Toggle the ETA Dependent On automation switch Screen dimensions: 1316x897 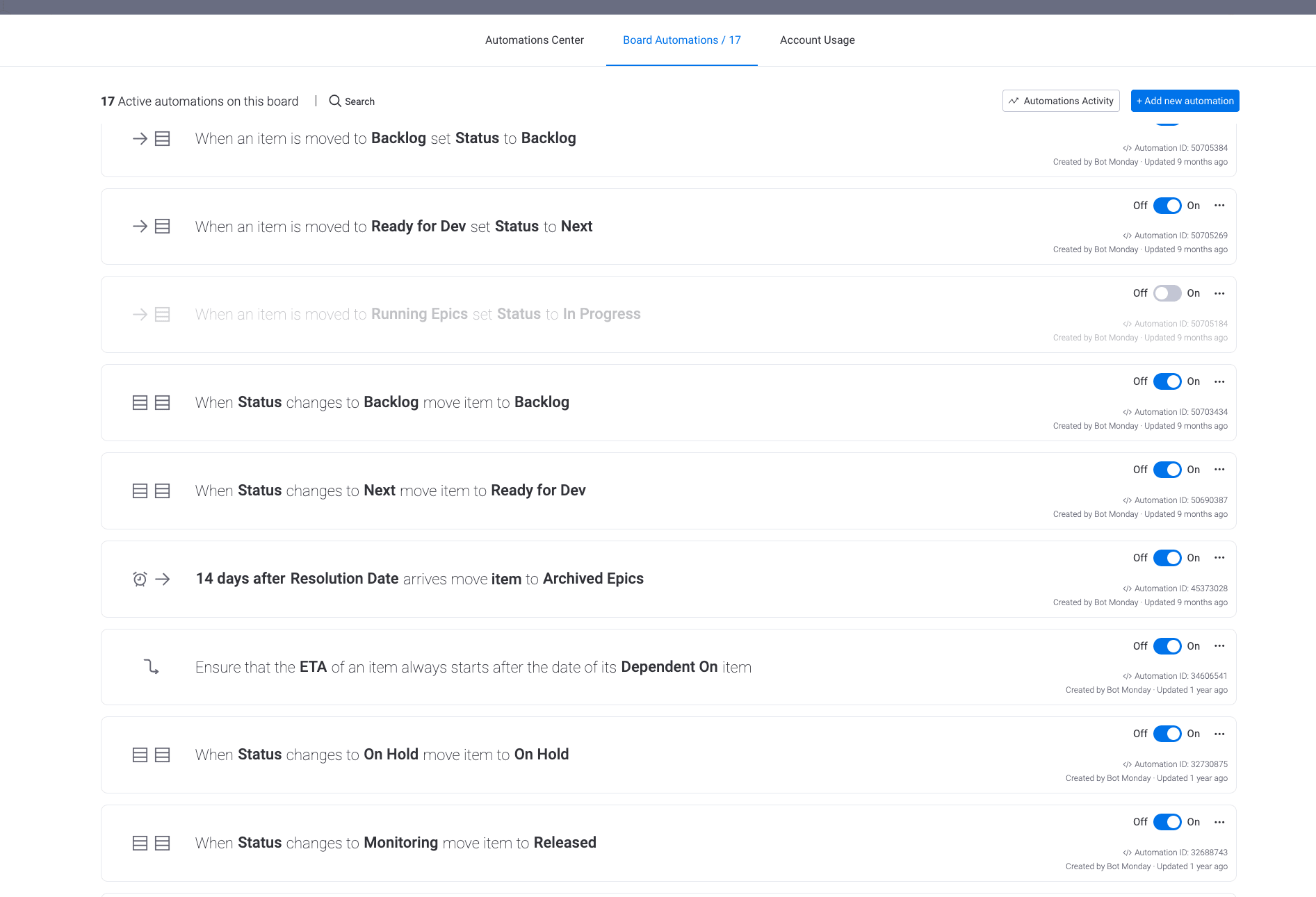pyautogui.click(x=1167, y=646)
